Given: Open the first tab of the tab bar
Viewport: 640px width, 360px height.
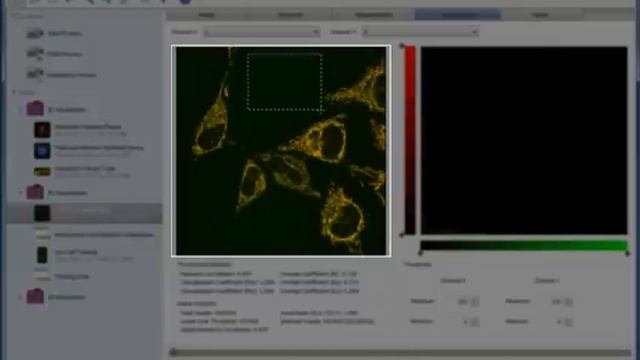Looking at the screenshot, I should 207,15.
